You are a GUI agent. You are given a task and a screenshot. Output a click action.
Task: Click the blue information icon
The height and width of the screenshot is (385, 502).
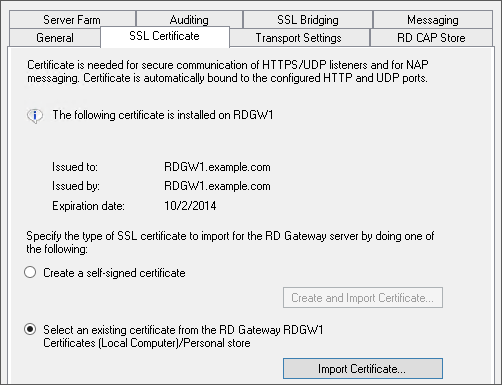tap(35, 116)
